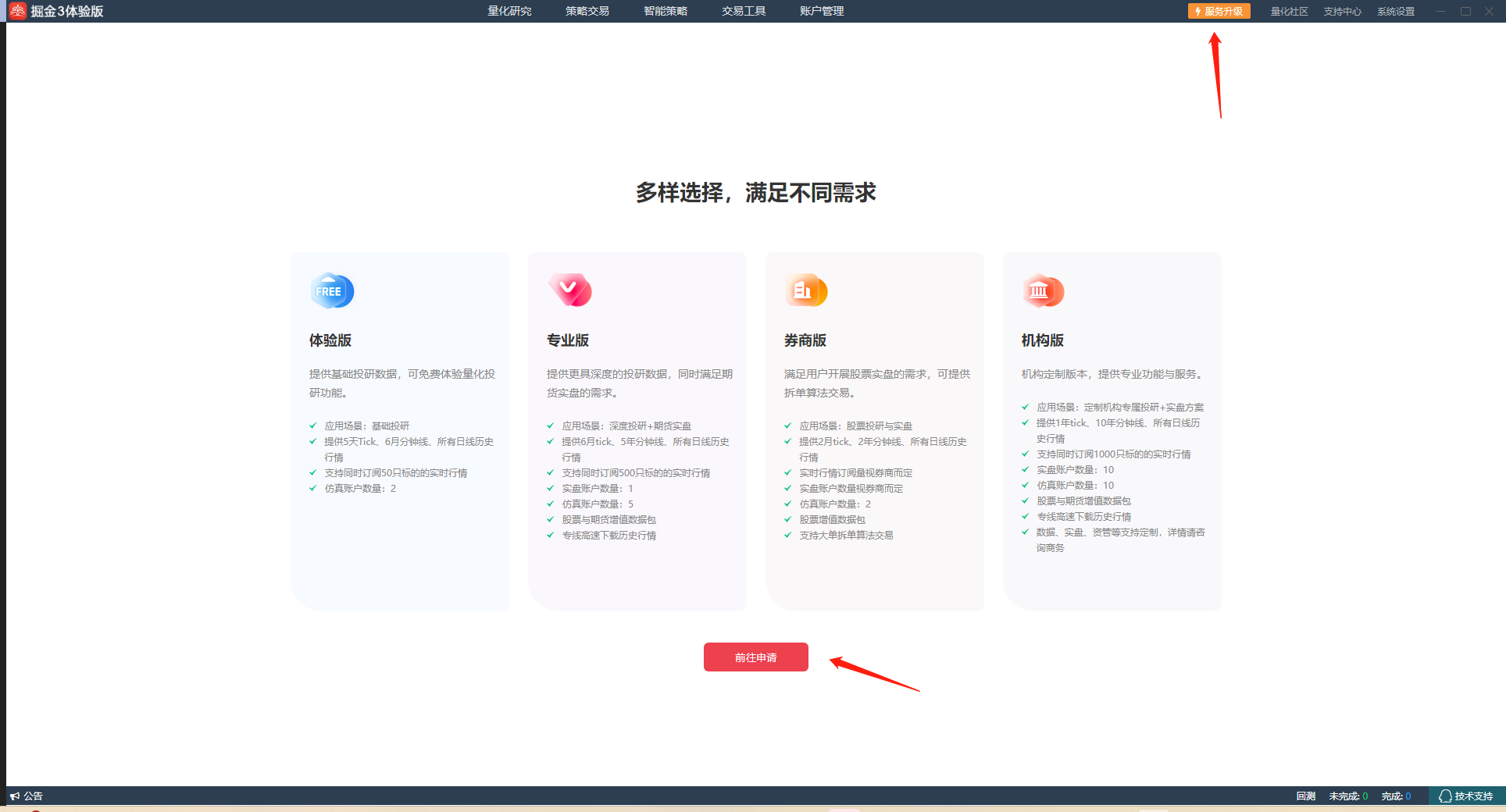The image size is (1506, 812).
Task: Open 系统设置 in the top bar
Action: 1396,12
